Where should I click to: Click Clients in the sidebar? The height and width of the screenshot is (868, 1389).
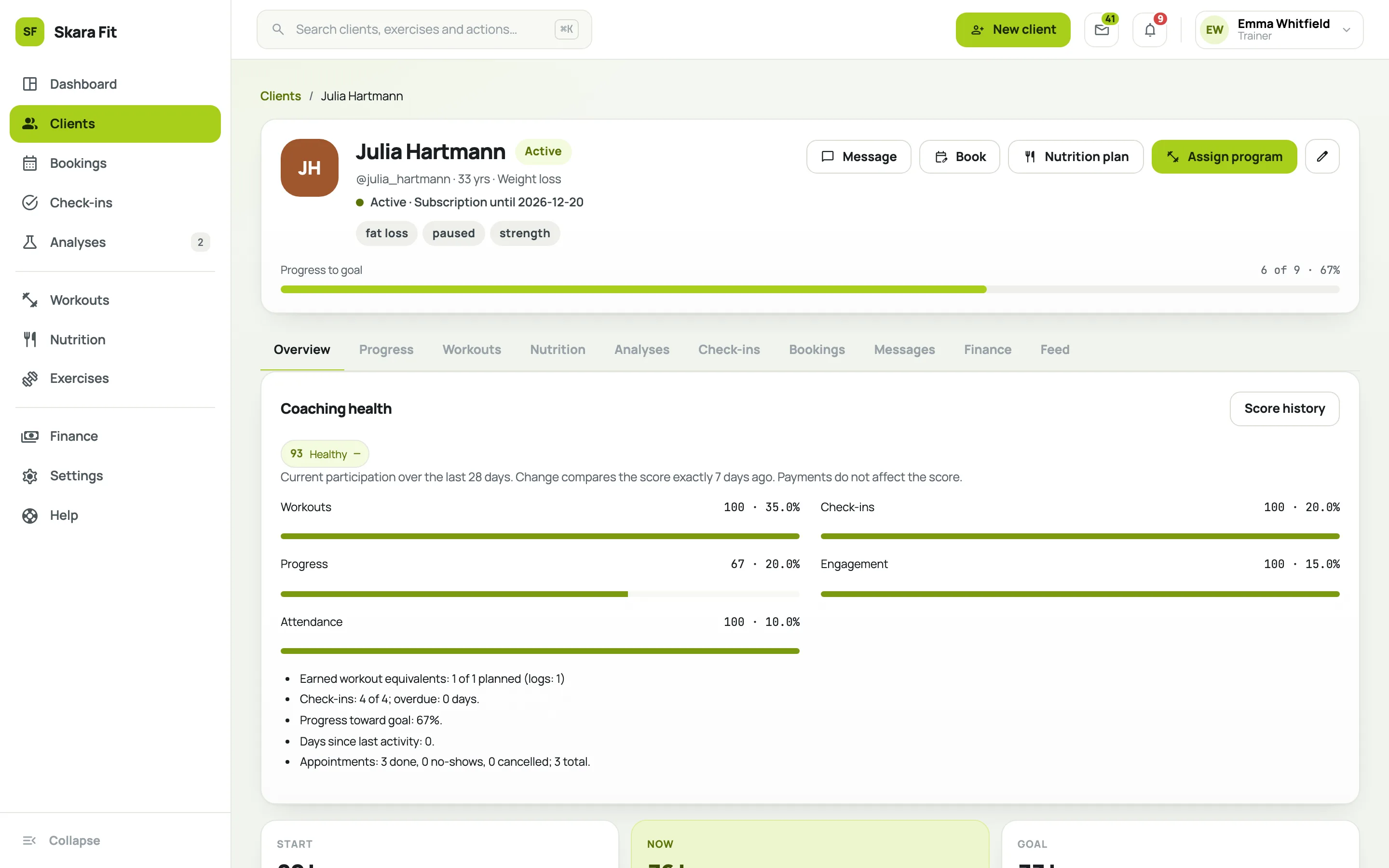click(x=115, y=123)
